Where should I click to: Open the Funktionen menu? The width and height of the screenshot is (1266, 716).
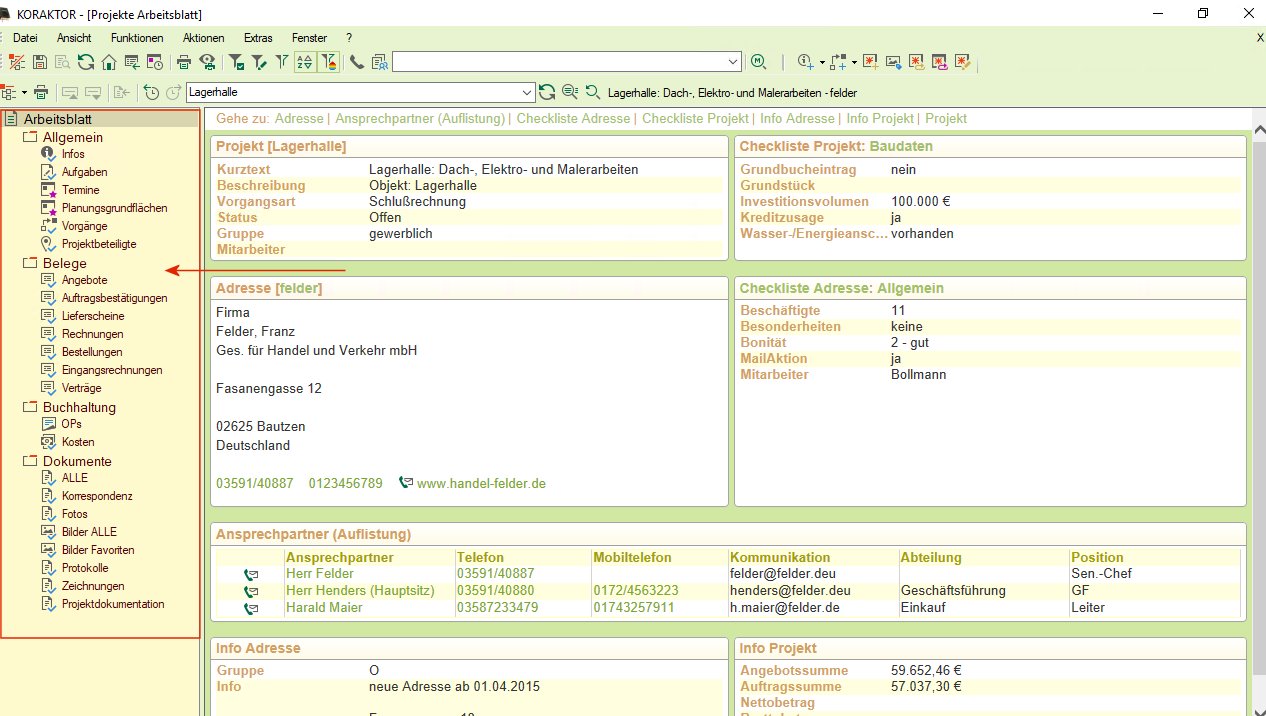coord(137,37)
